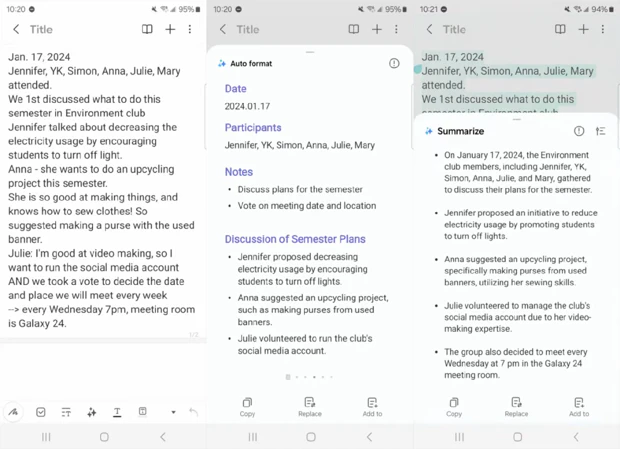
Task: Open the AI assist sparkle tool in toolbar
Action: pyautogui.click(x=91, y=412)
